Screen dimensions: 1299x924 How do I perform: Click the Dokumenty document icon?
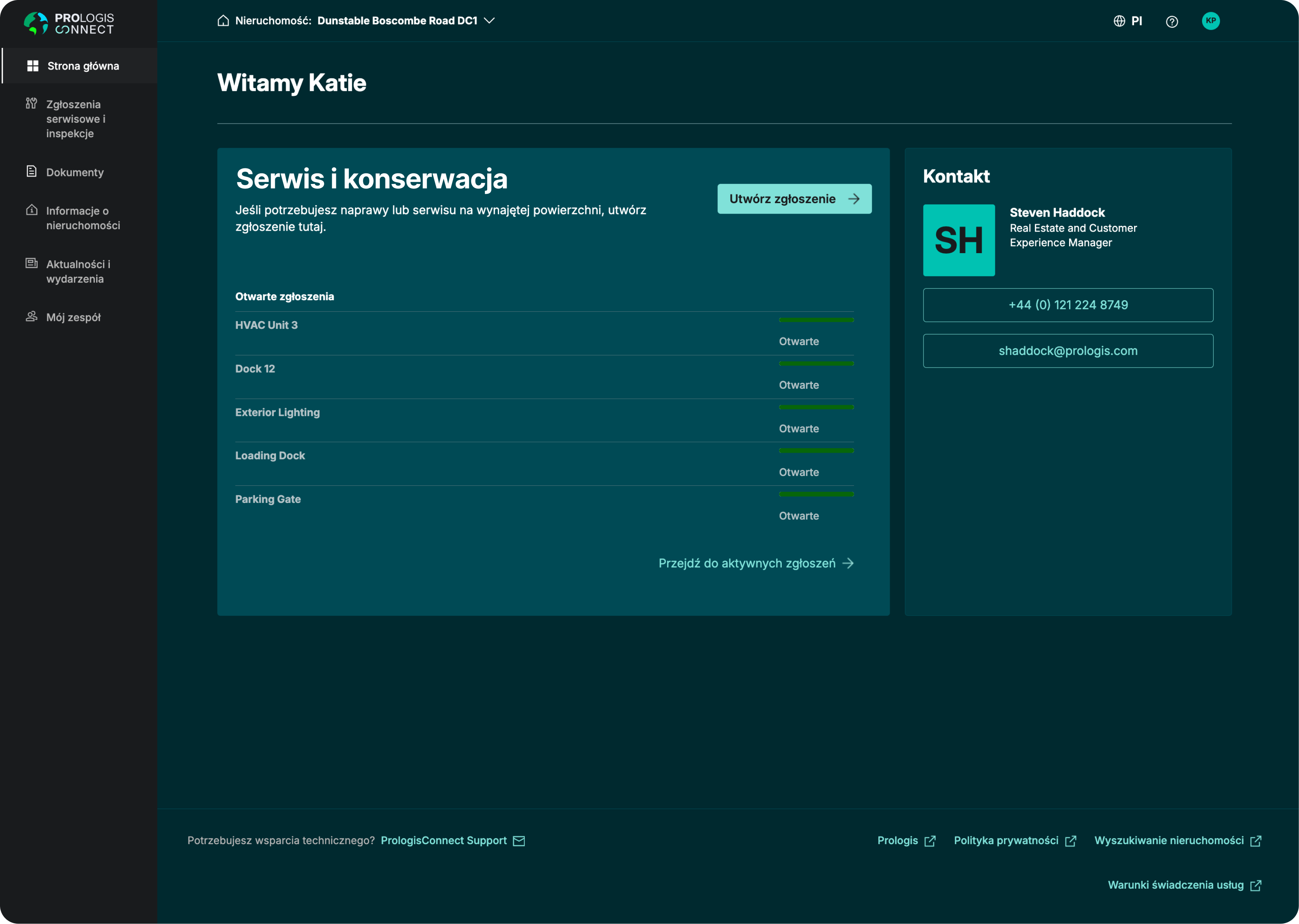click(x=31, y=171)
